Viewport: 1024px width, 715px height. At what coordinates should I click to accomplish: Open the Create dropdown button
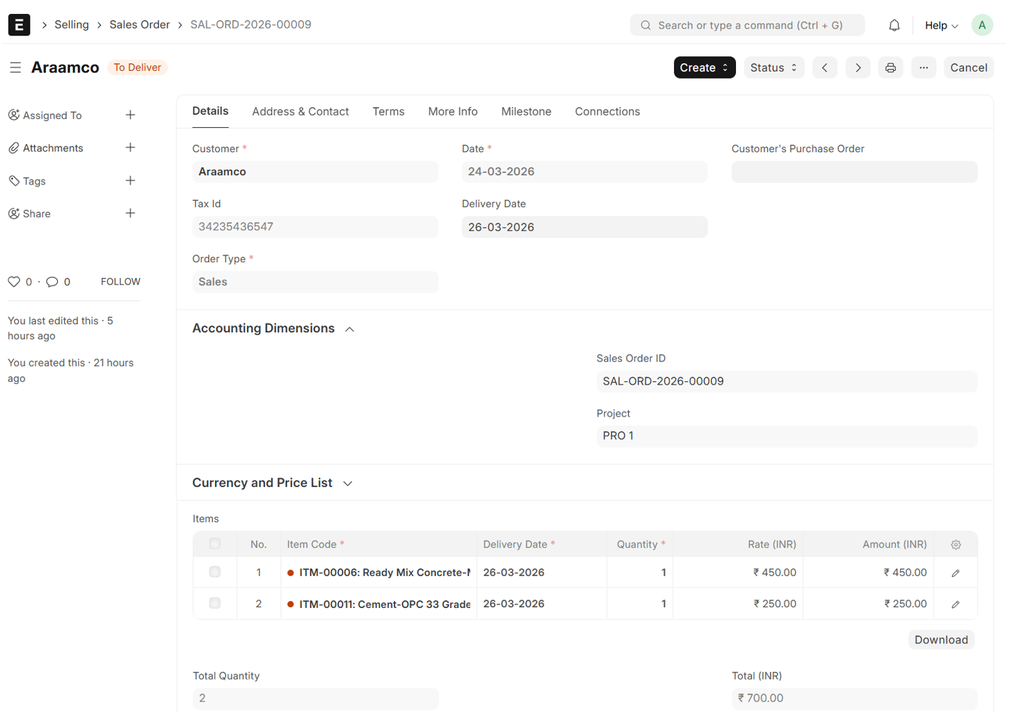point(704,68)
